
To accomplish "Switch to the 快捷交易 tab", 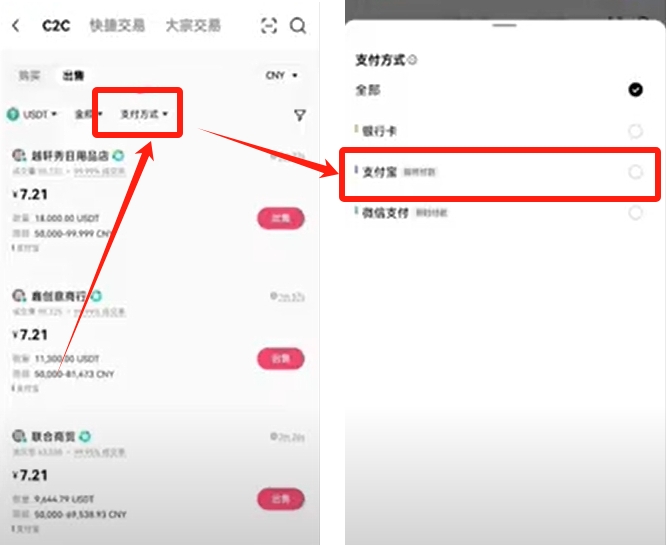I will [x=117, y=26].
